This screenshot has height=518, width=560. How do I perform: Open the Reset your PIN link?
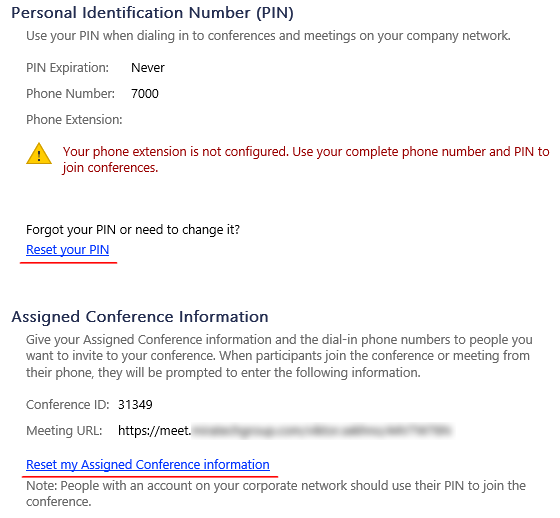68,250
